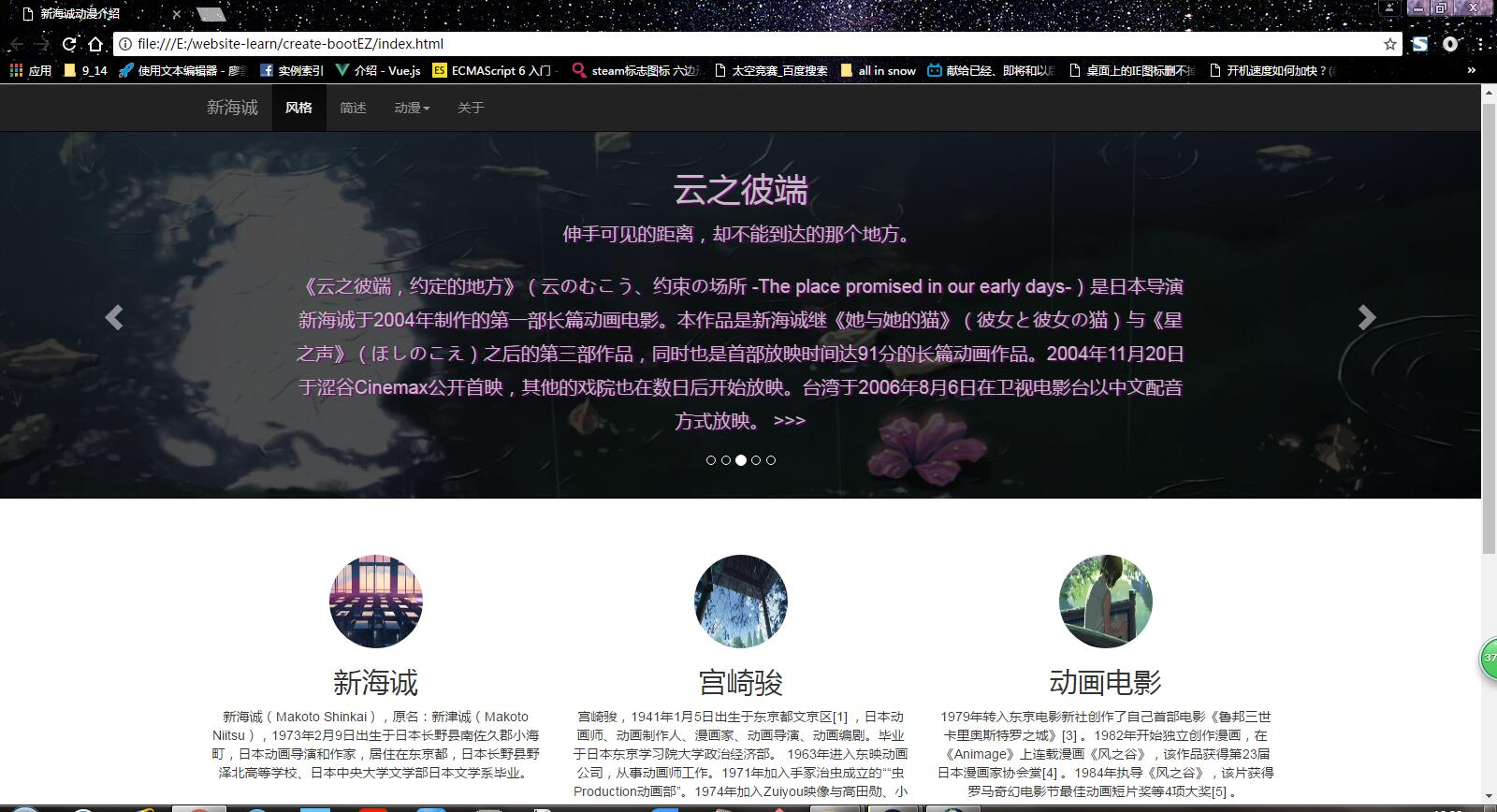Open the 使用文本编辑器 rocket bookmark
The image size is (1497, 812).
(182, 70)
